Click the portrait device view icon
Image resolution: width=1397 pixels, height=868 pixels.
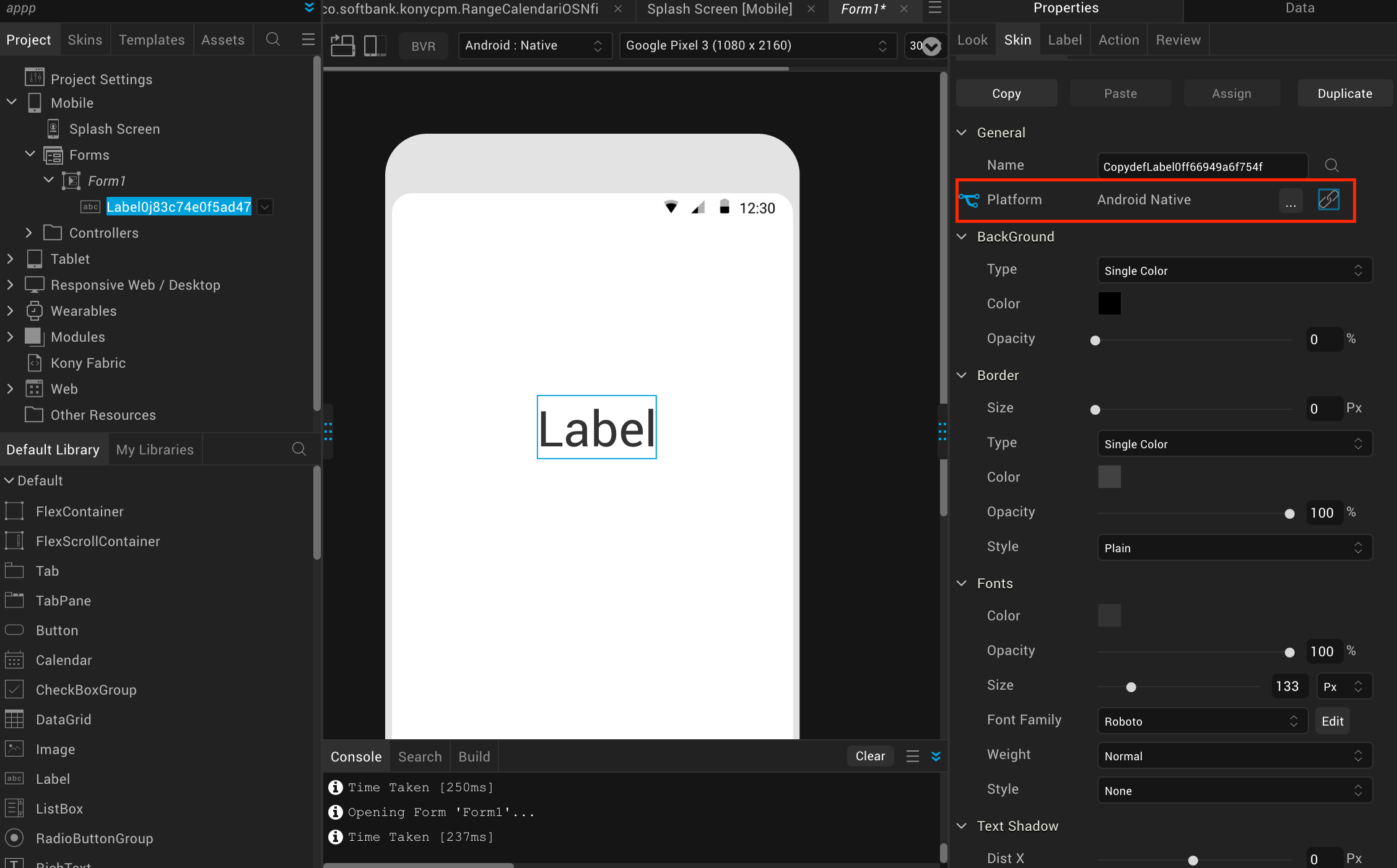pyautogui.click(x=374, y=45)
